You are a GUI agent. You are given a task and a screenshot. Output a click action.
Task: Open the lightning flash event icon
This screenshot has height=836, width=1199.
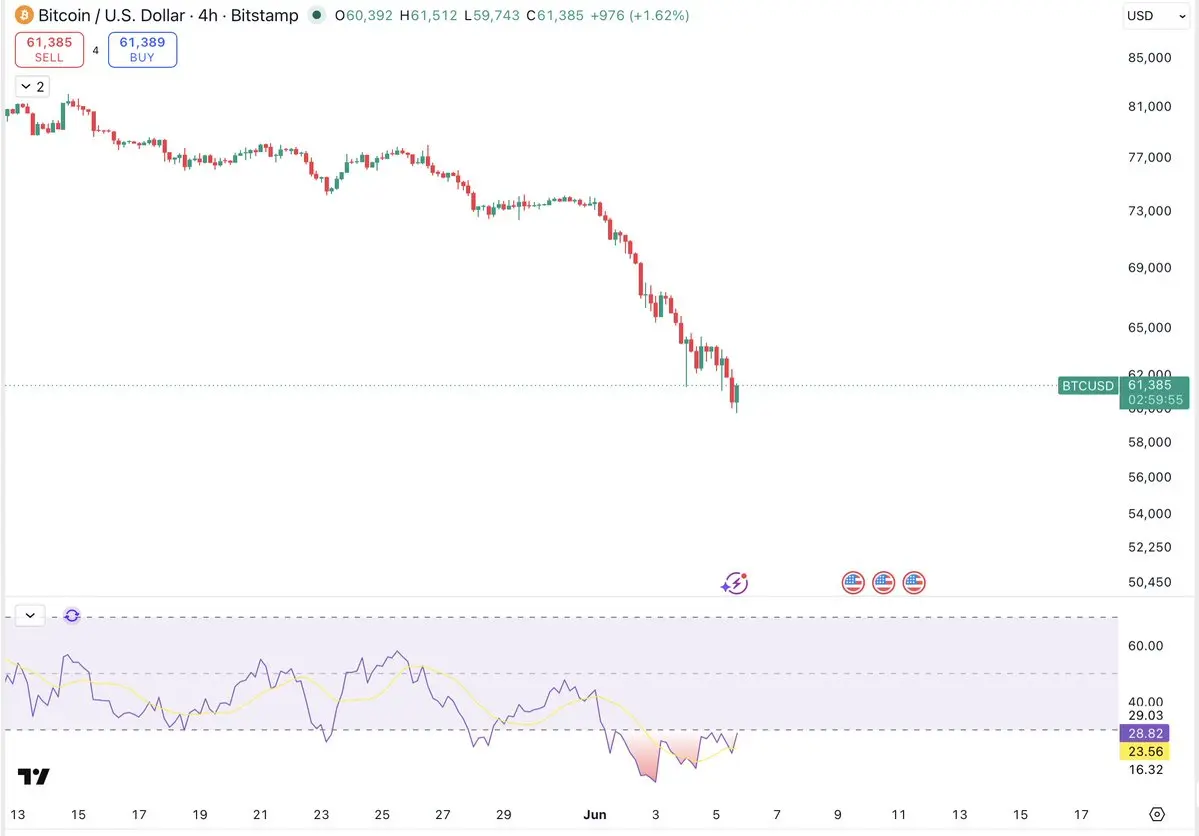point(734,584)
